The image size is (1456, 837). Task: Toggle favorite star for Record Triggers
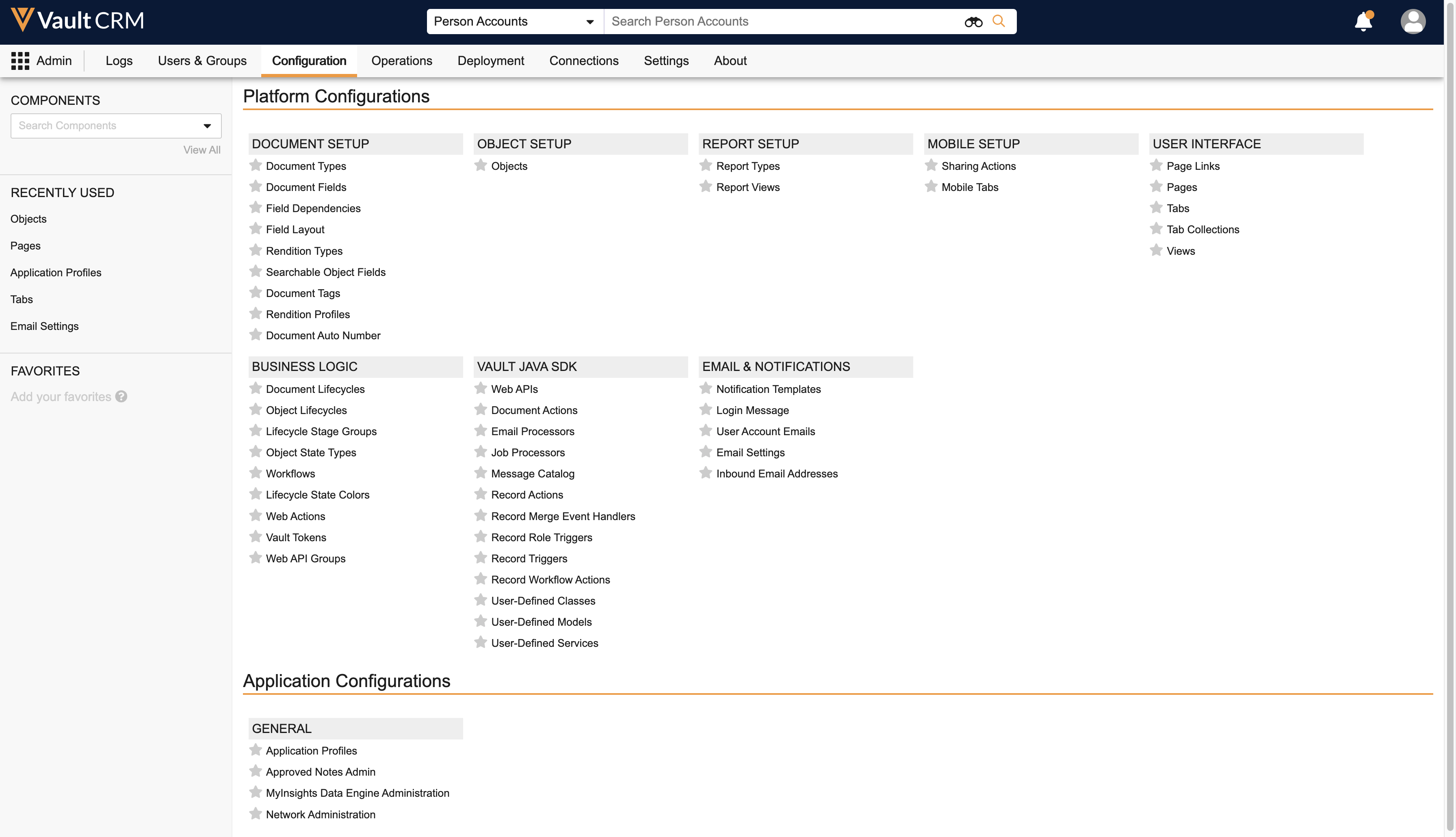[481, 558]
